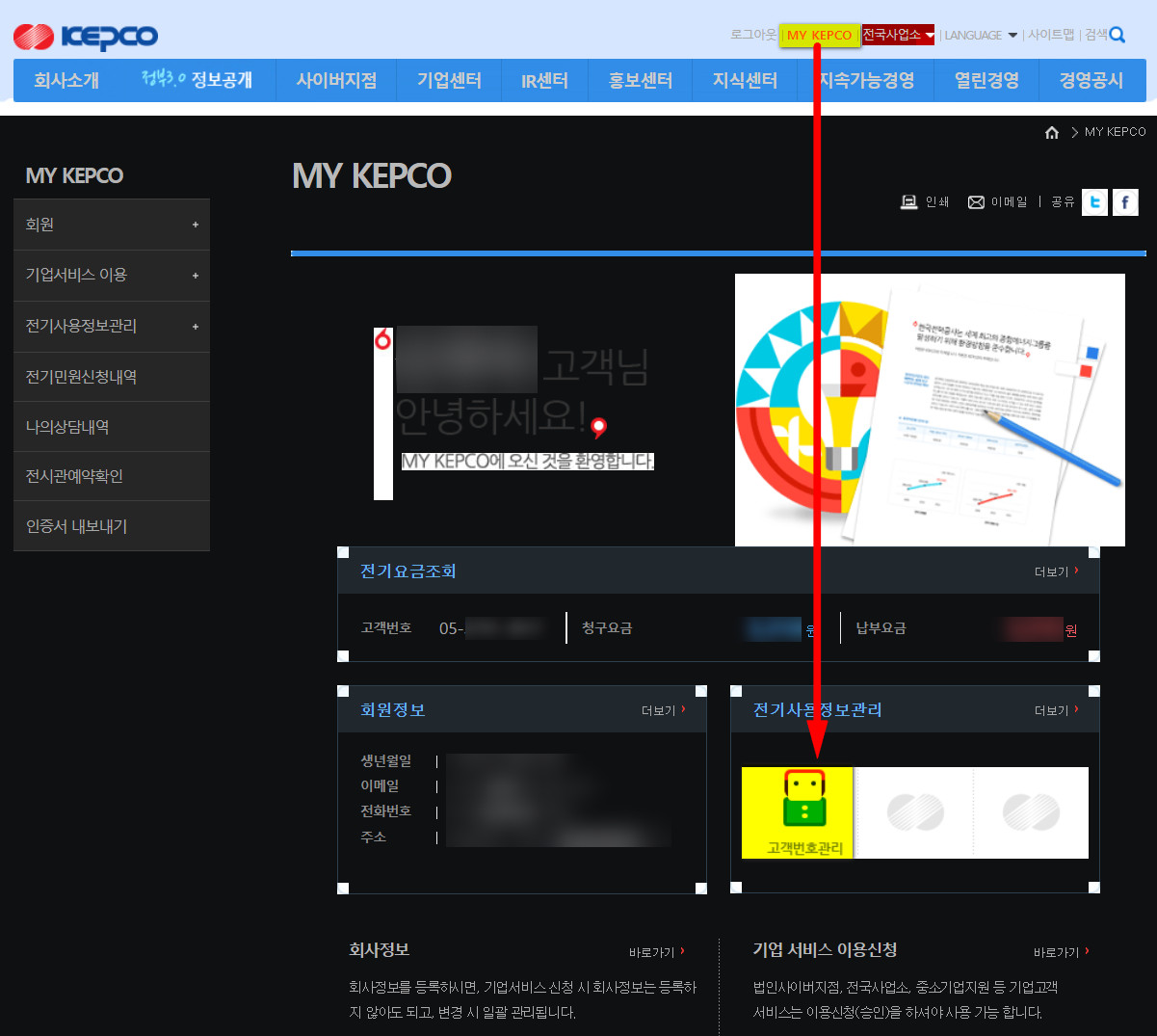
Task: Click the email (이메일) envelope icon
Action: 976,201
